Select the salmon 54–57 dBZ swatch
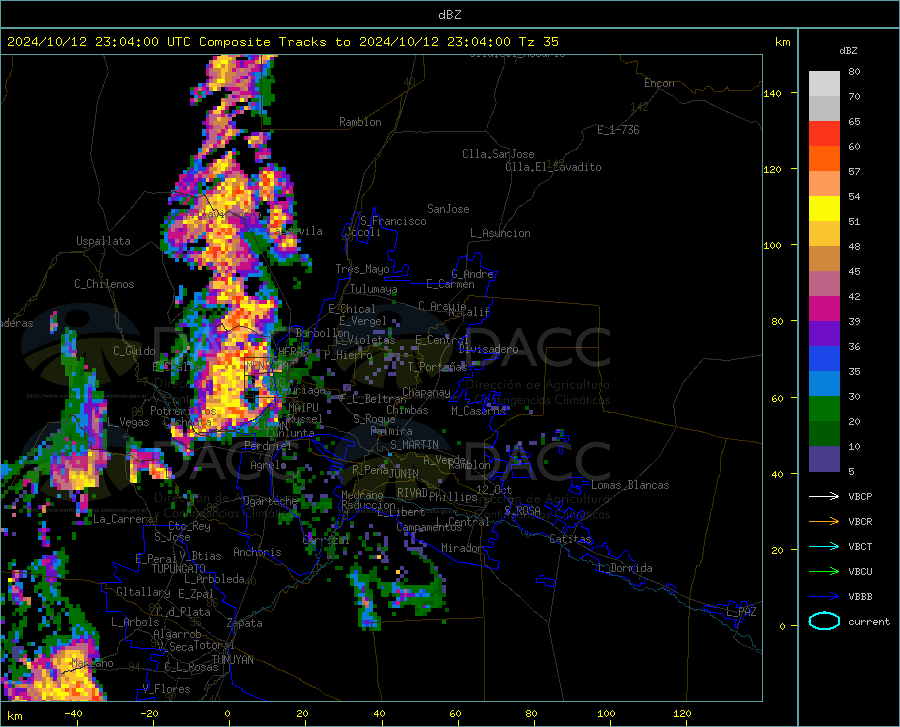This screenshot has width=900, height=727. (824, 184)
